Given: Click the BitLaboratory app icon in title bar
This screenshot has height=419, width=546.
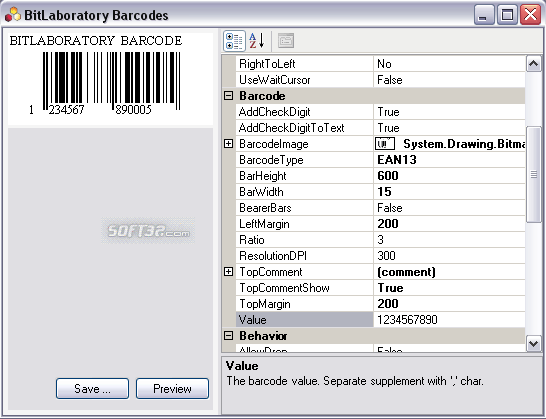Looking at the screenshot, I should [x=13, y=15].
